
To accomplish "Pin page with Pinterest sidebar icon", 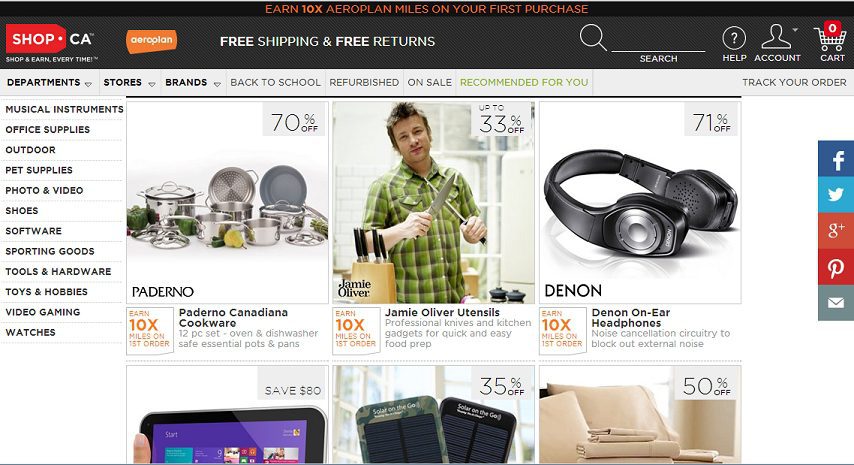I will [x=836, y=267].
